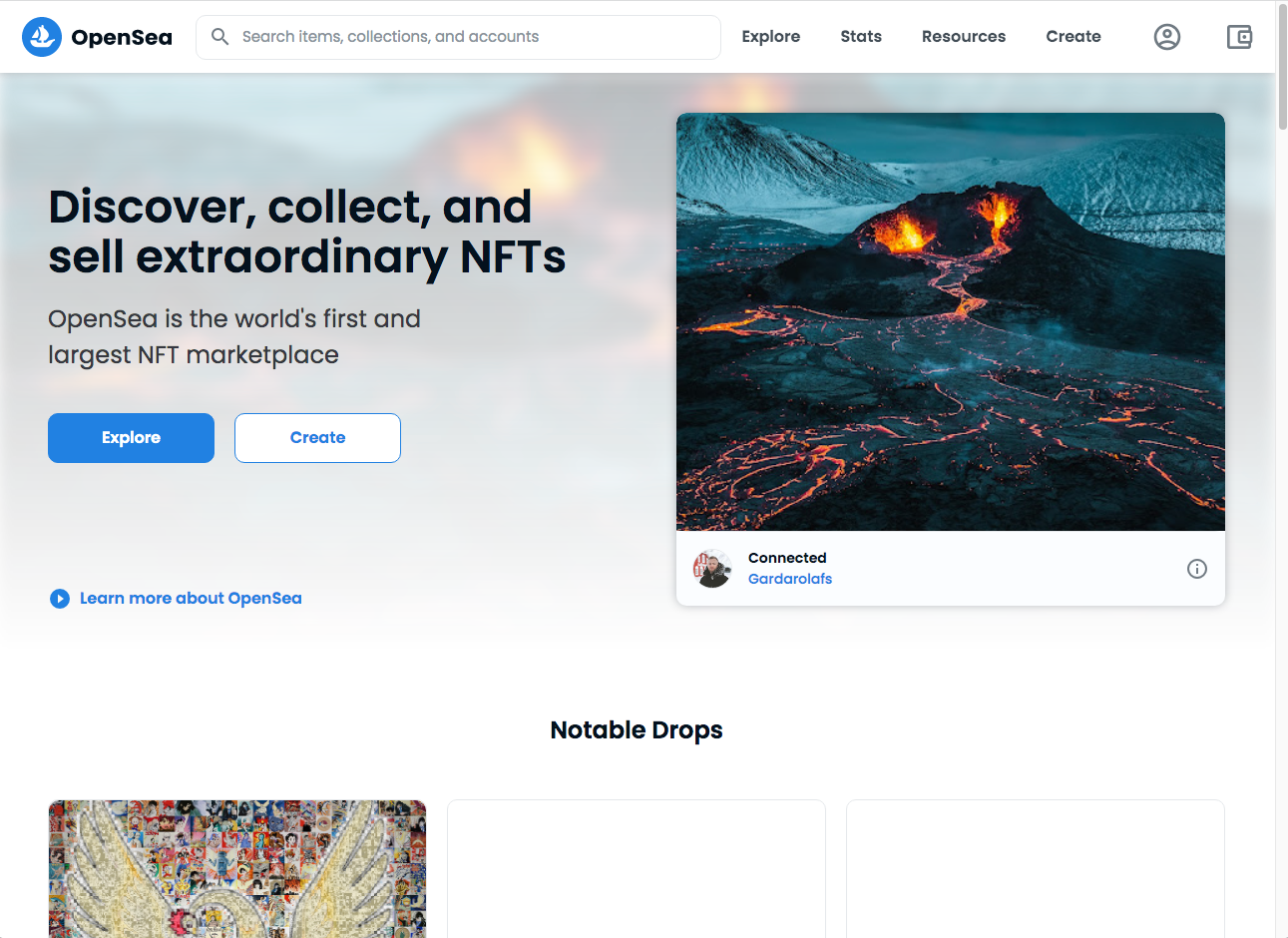Open the Create menu item in navbar
The image size is (1288, 938).
click(x=1073, y=37)
